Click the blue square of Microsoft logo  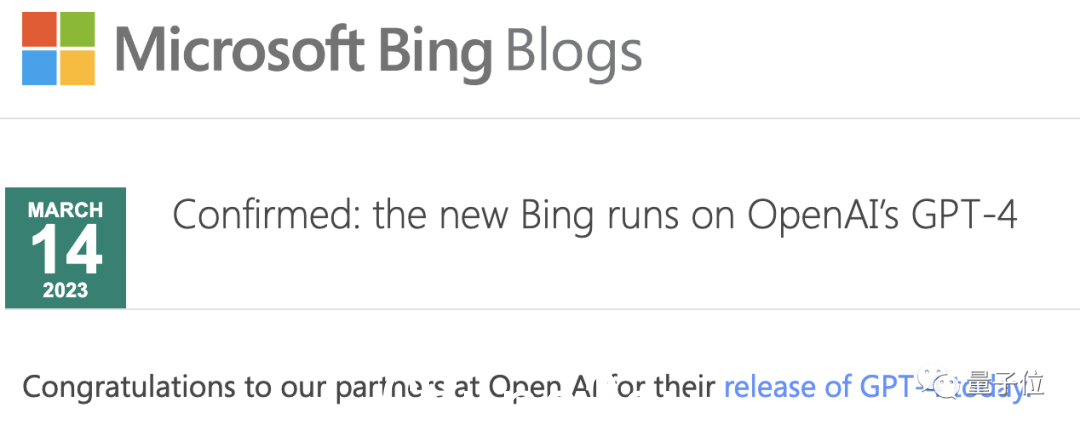pos(39,67)
